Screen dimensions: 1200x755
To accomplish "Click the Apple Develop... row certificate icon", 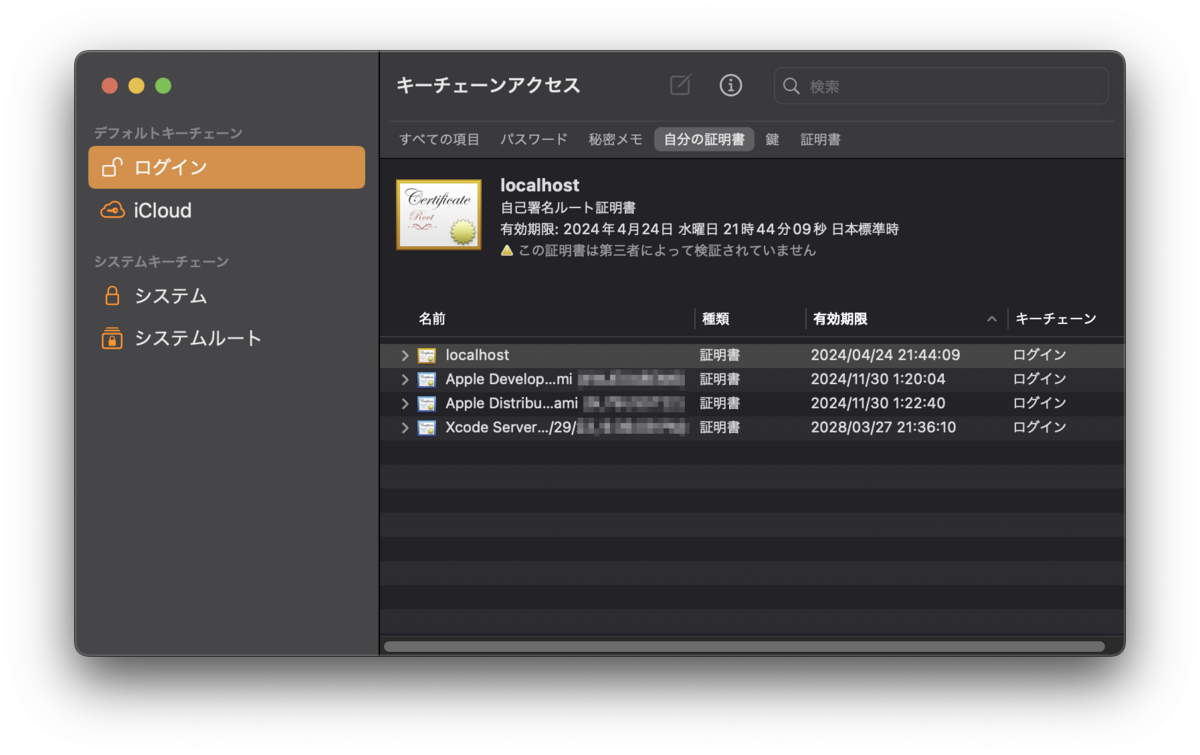I will click(427, 379).
